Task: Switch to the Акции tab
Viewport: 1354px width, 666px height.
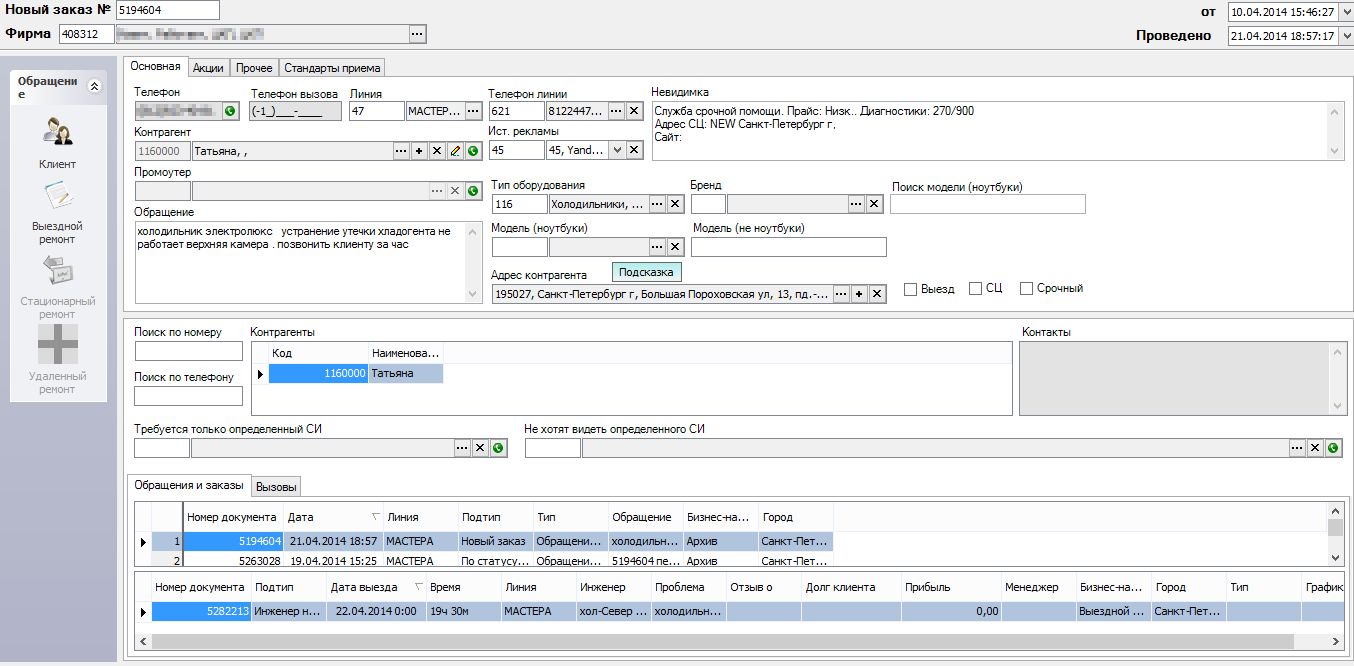Action: pos(208,68)
